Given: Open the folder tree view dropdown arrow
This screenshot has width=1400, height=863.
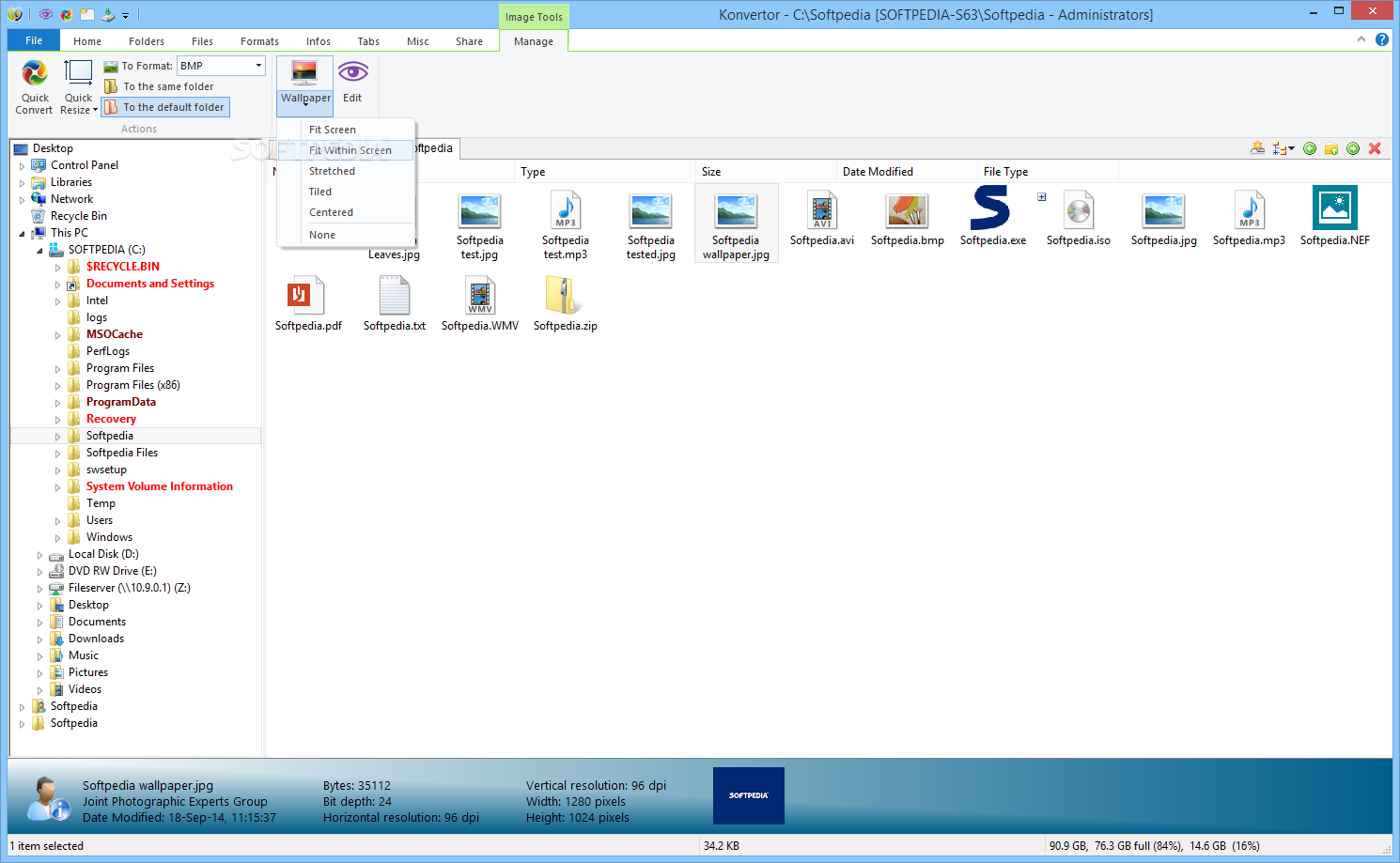Looking at the screenshot, I should pyautogui.click(x=1291, y=148).
